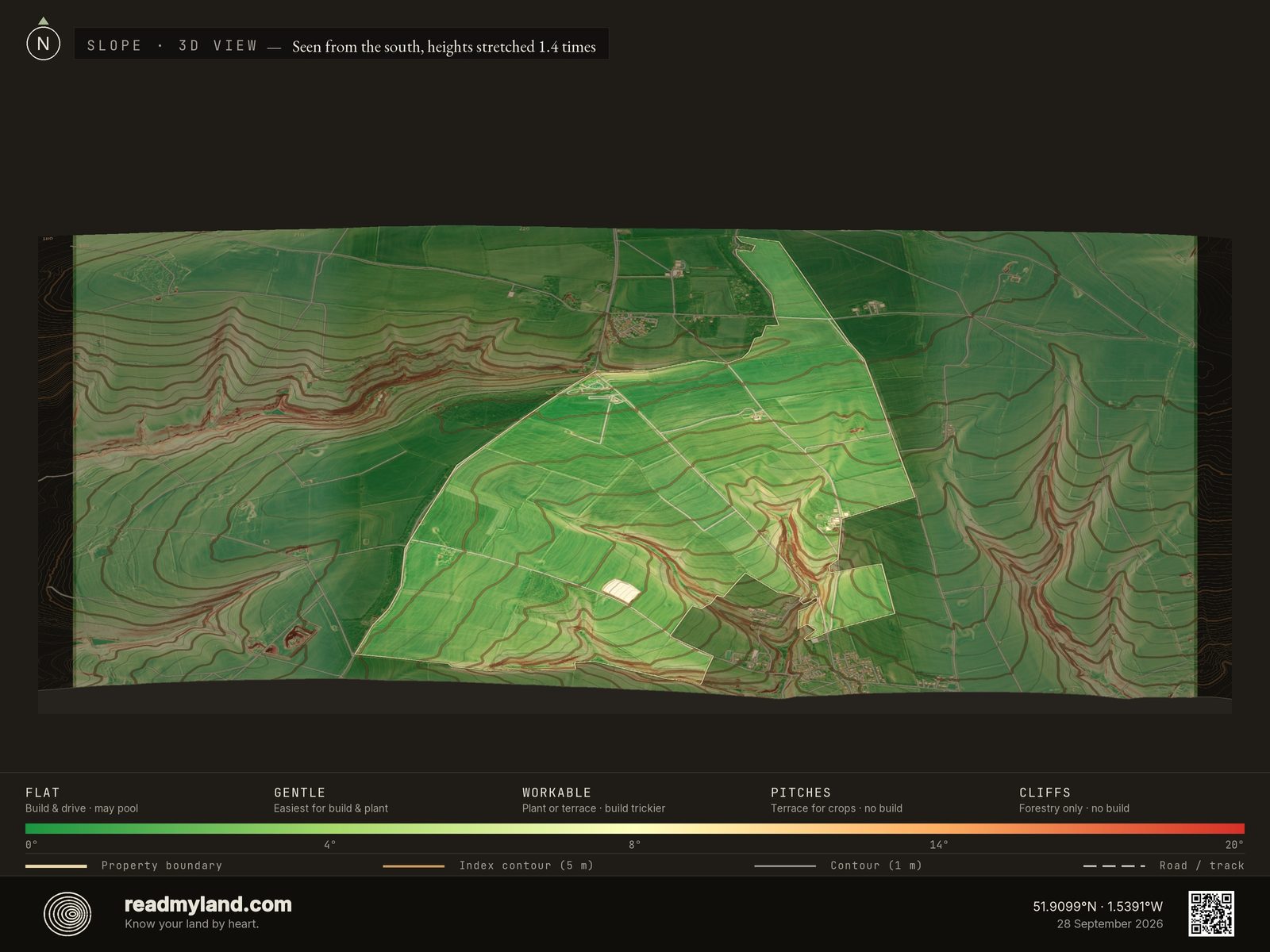Image resolution: width=1270 pixels, height=952 pixels.
Task: Click 'Plant or terrace · build trickier' text
Action: click(x=594, y=808)
